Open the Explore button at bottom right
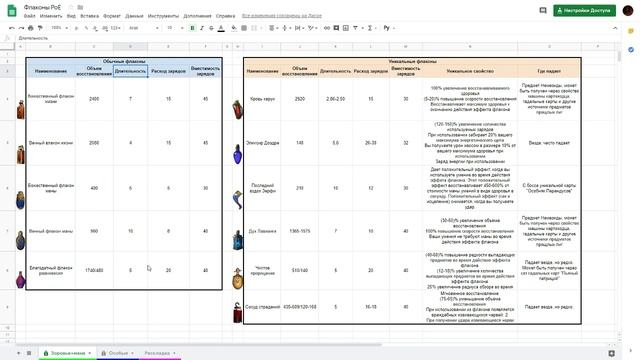The width and height of the screenshot is (640, 360). [x=611, y=353]
